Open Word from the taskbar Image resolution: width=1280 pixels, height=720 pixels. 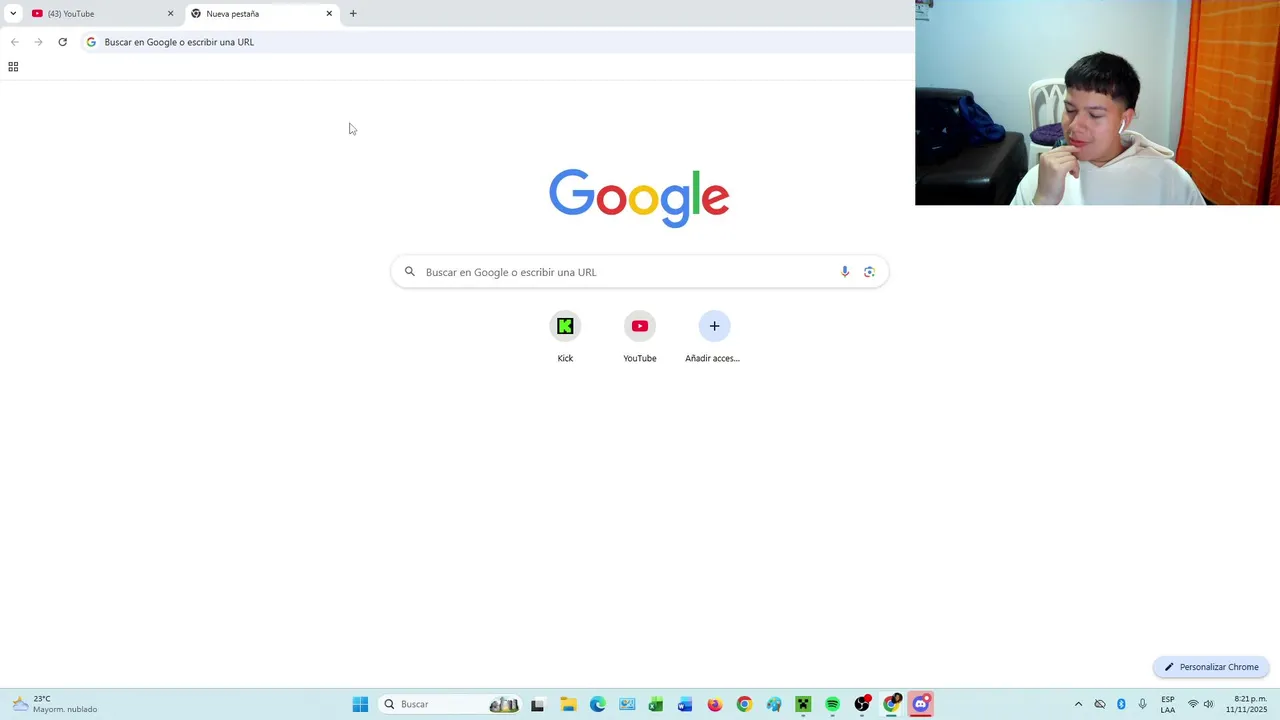[685, 704]
